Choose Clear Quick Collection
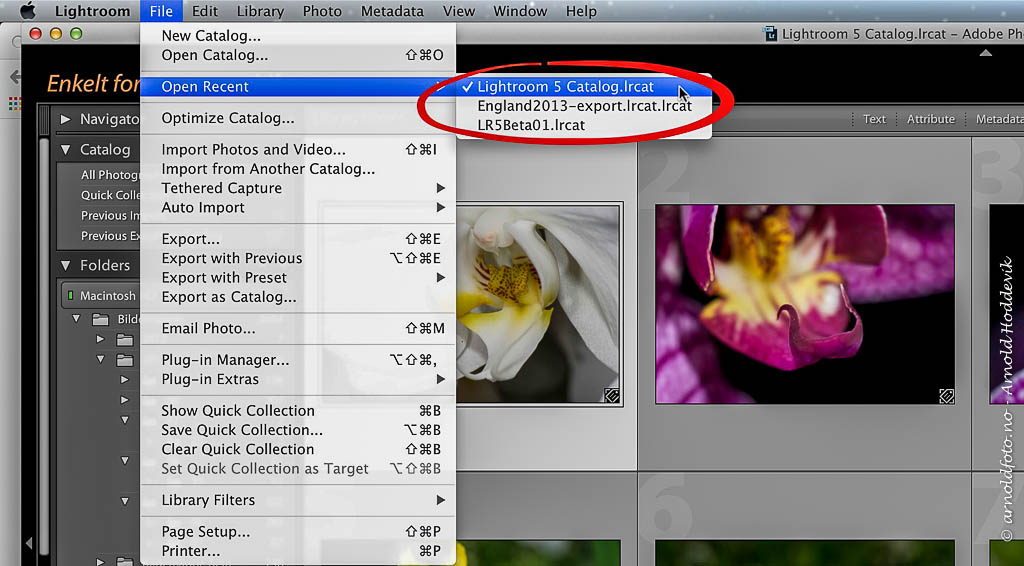This screenshot has height=566, width=1024. tap(298, 449)
